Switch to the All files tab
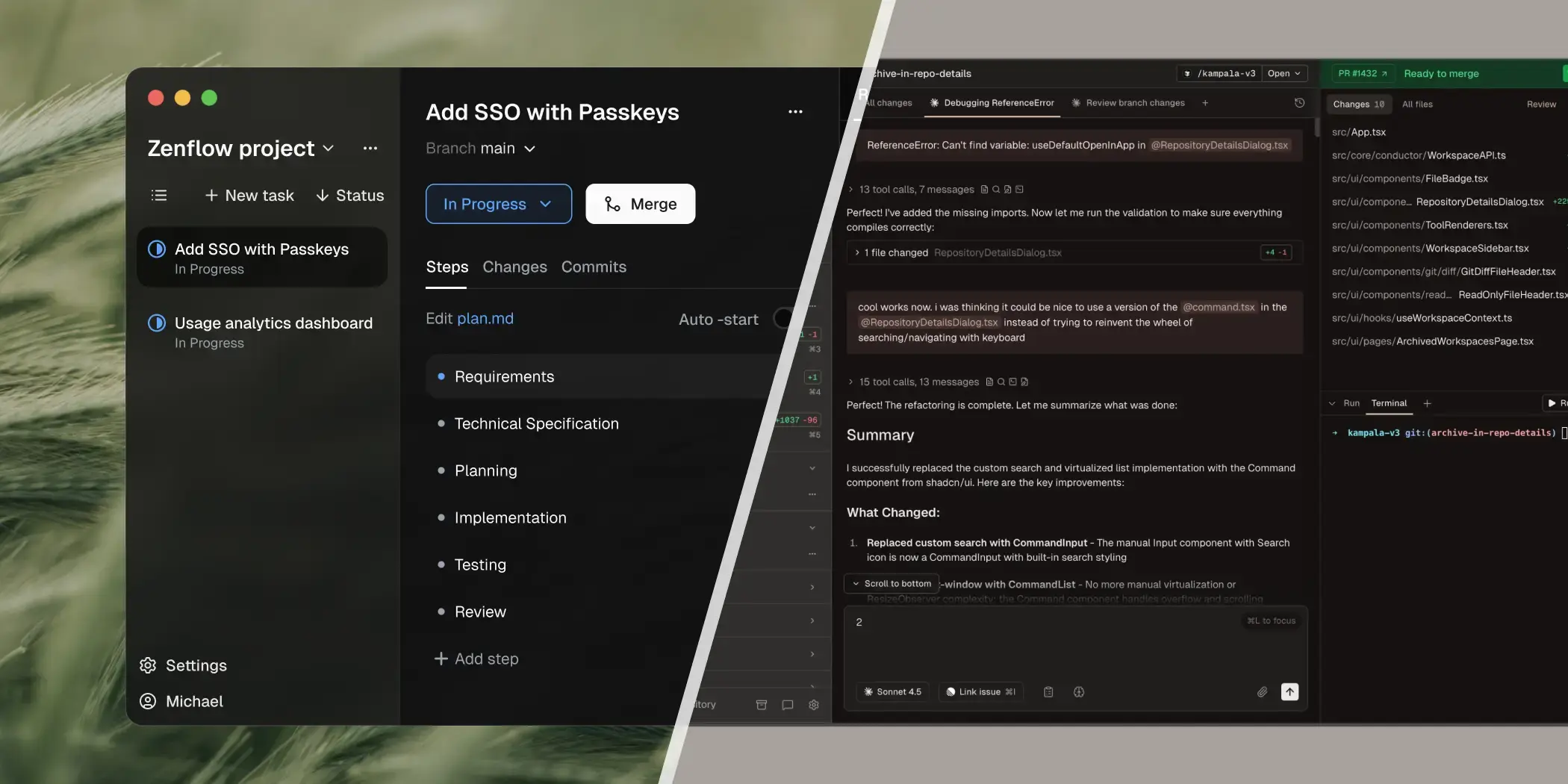This screenshot has height=784, width=1568. [x=1417, y=105]
